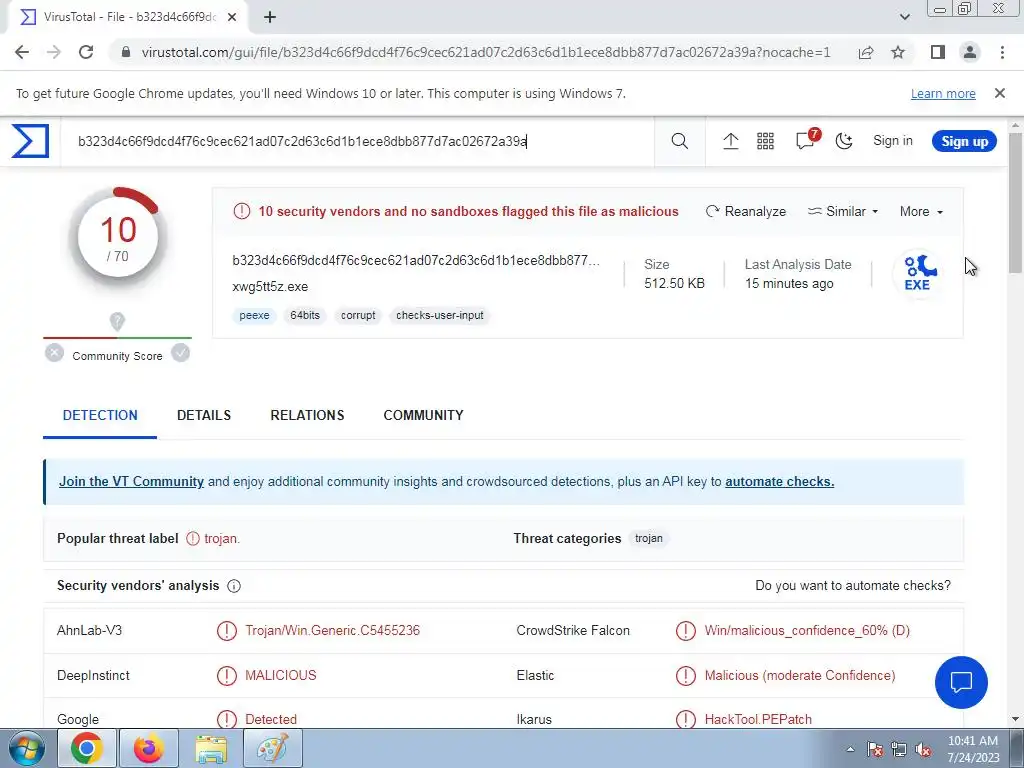Open the notifications comment icon
Screen dimensions: 1024x768
[806, 140]
